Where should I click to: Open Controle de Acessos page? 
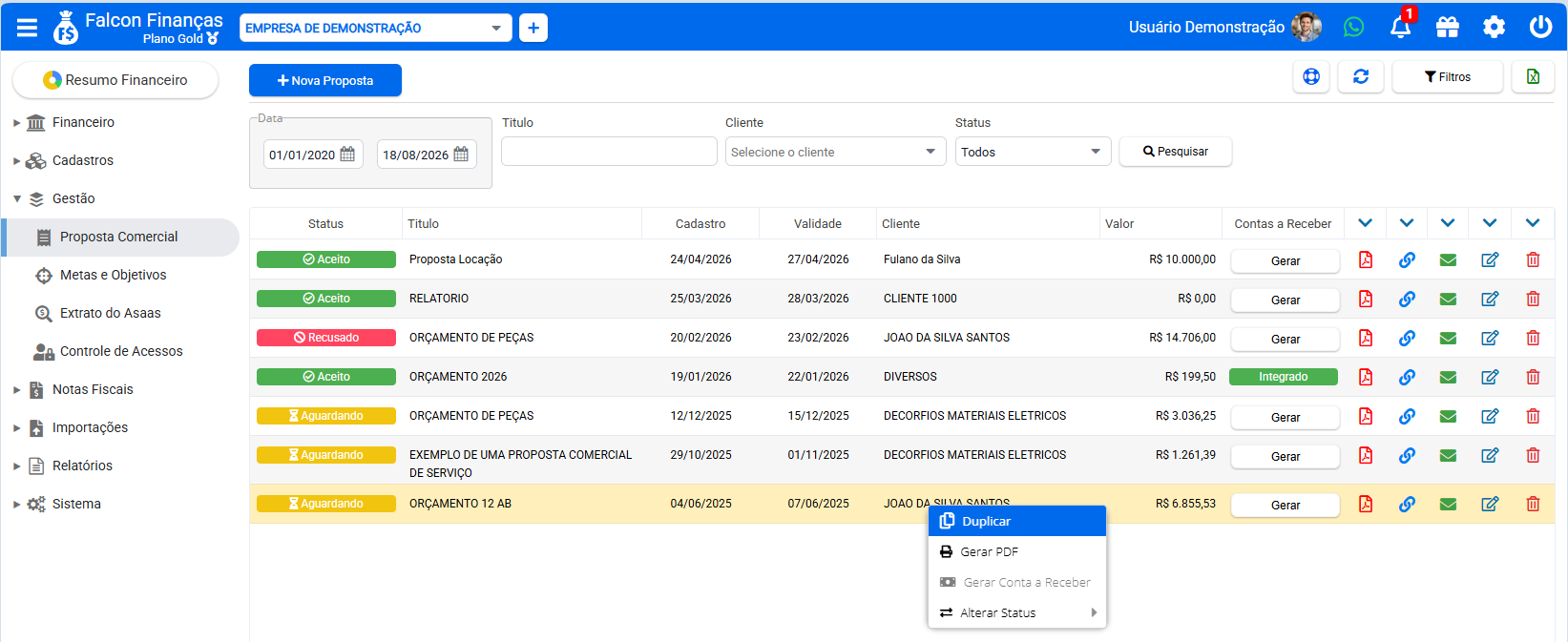[121, 351]
